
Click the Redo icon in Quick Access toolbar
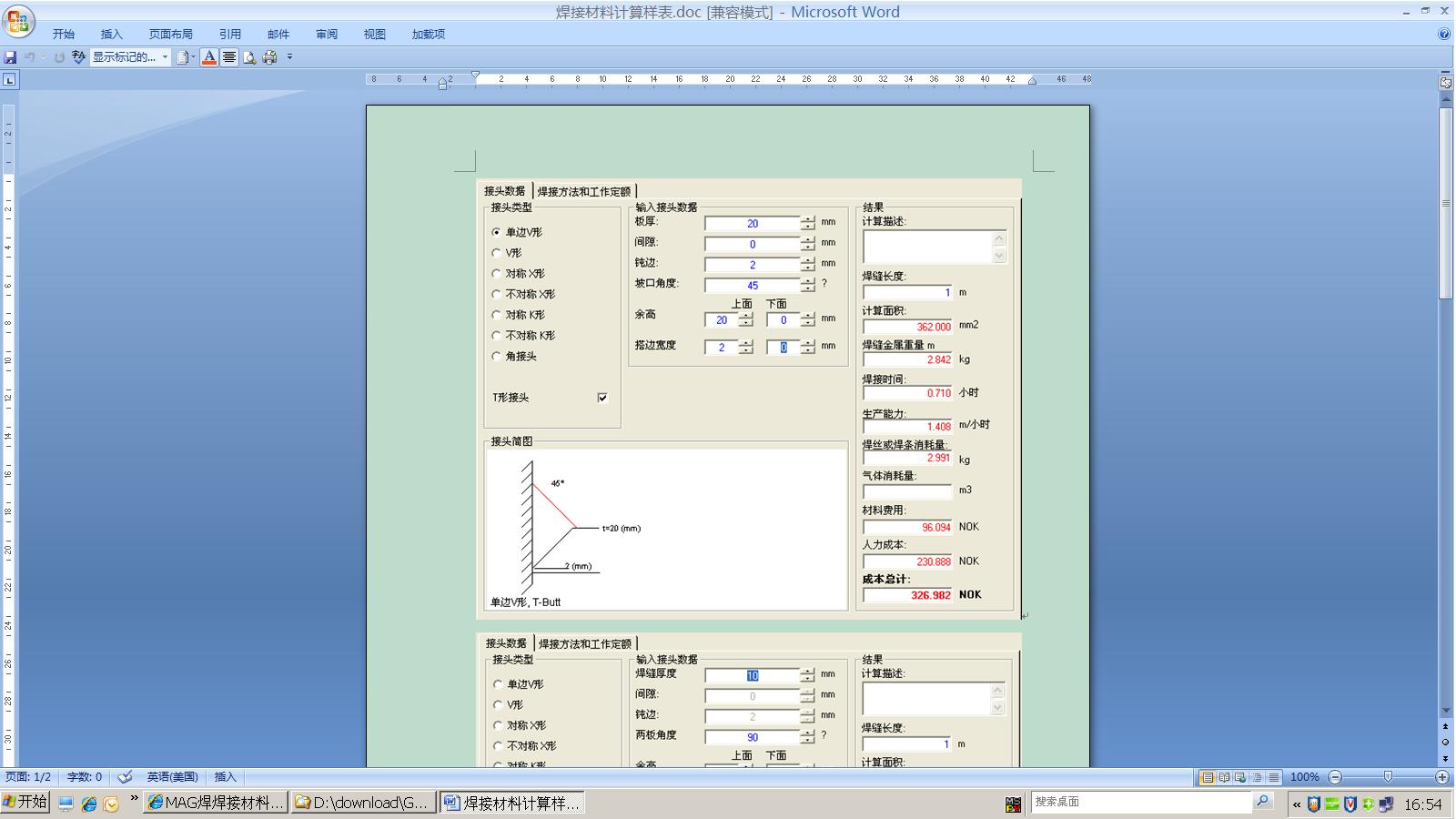(59, 57)
